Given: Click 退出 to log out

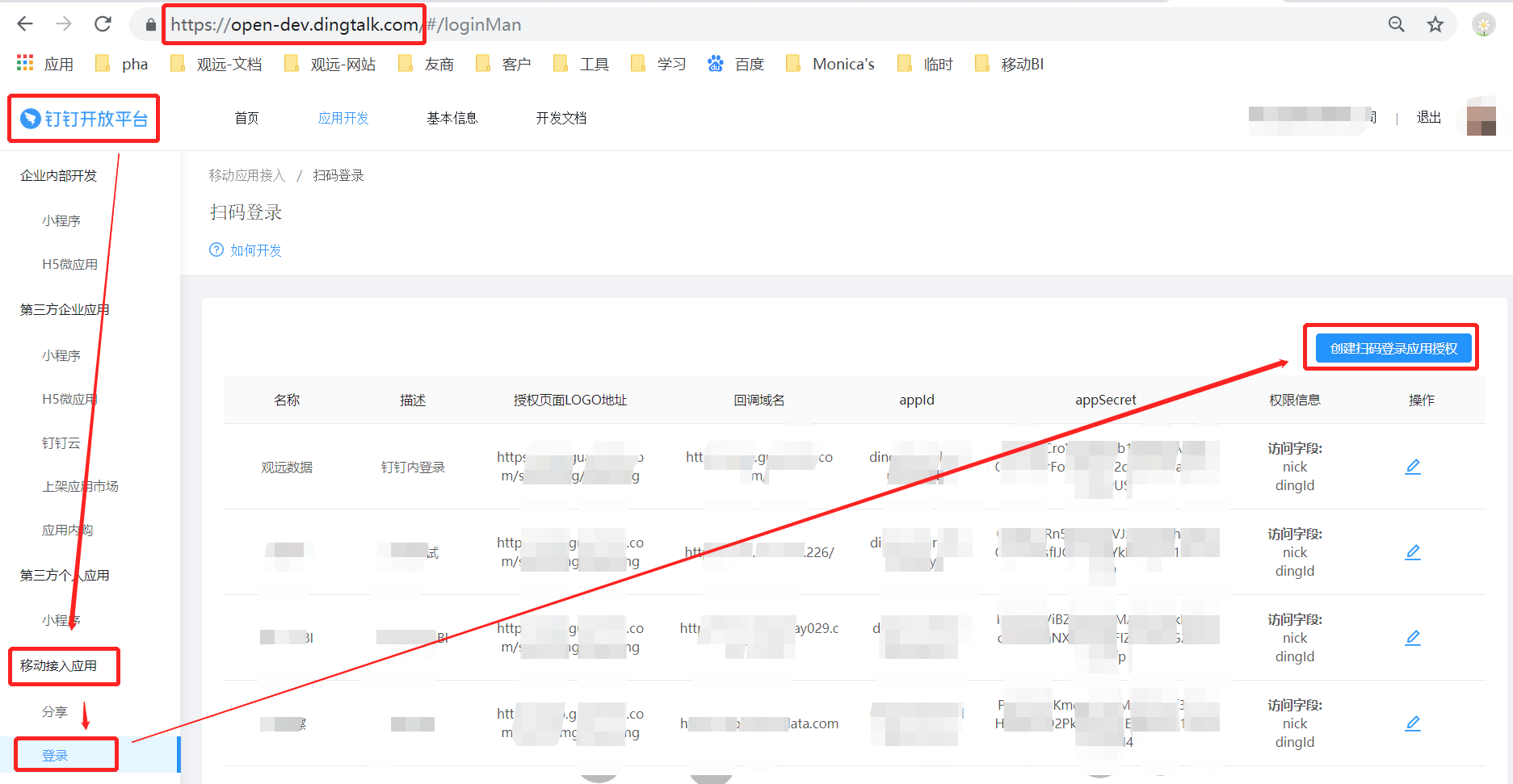Looking at the screenshot, I should tap(1429, 117).
